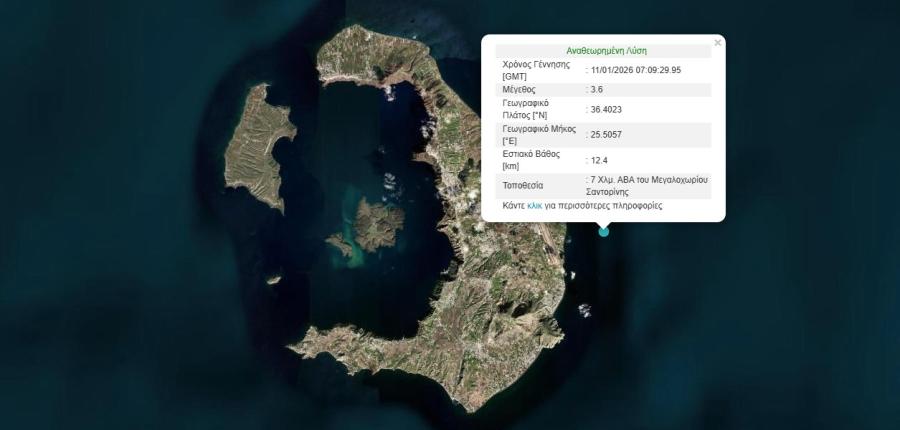This screenshot has height=430, width=900.
Task: Select the location text '7 Χλμ. ΑΒΑ του Μεγαλοχωρίου'
Action: coord(649,180)
